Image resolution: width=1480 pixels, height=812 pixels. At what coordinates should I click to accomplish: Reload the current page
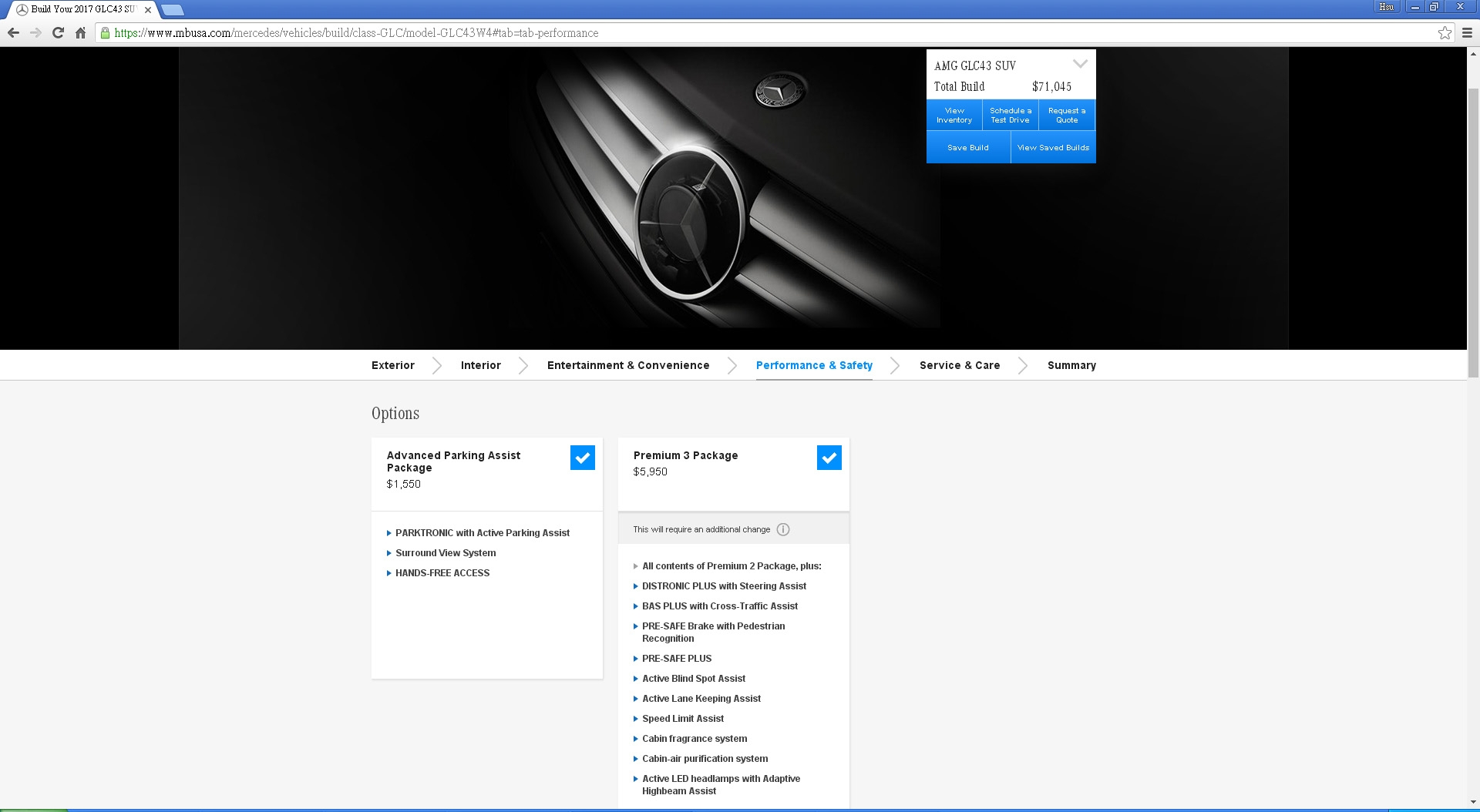pos(58,32)
